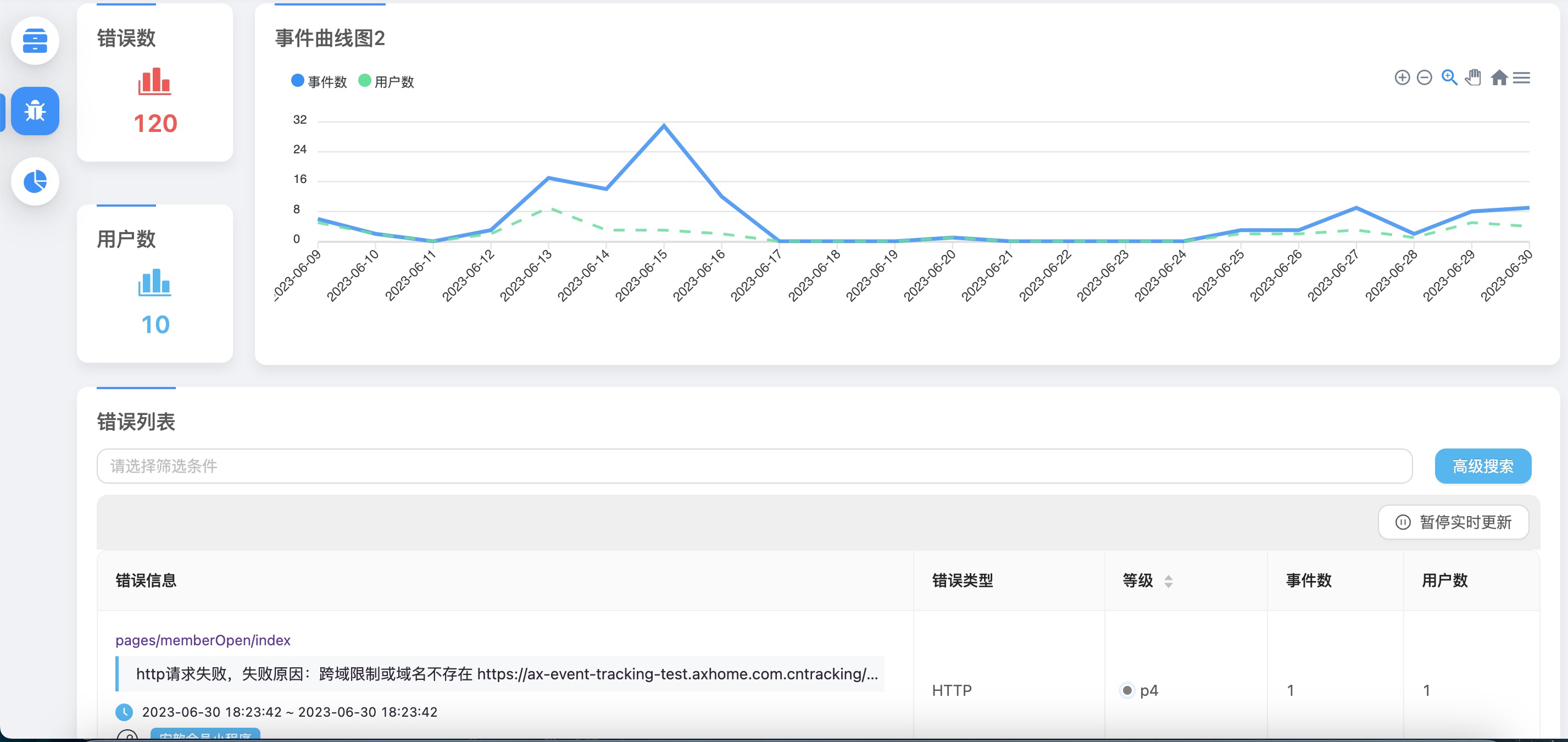Pause live updates with 暂停实时更新
Image resolution: width=1568 pixels, height=742 pixels.
tap(1453, 522)
